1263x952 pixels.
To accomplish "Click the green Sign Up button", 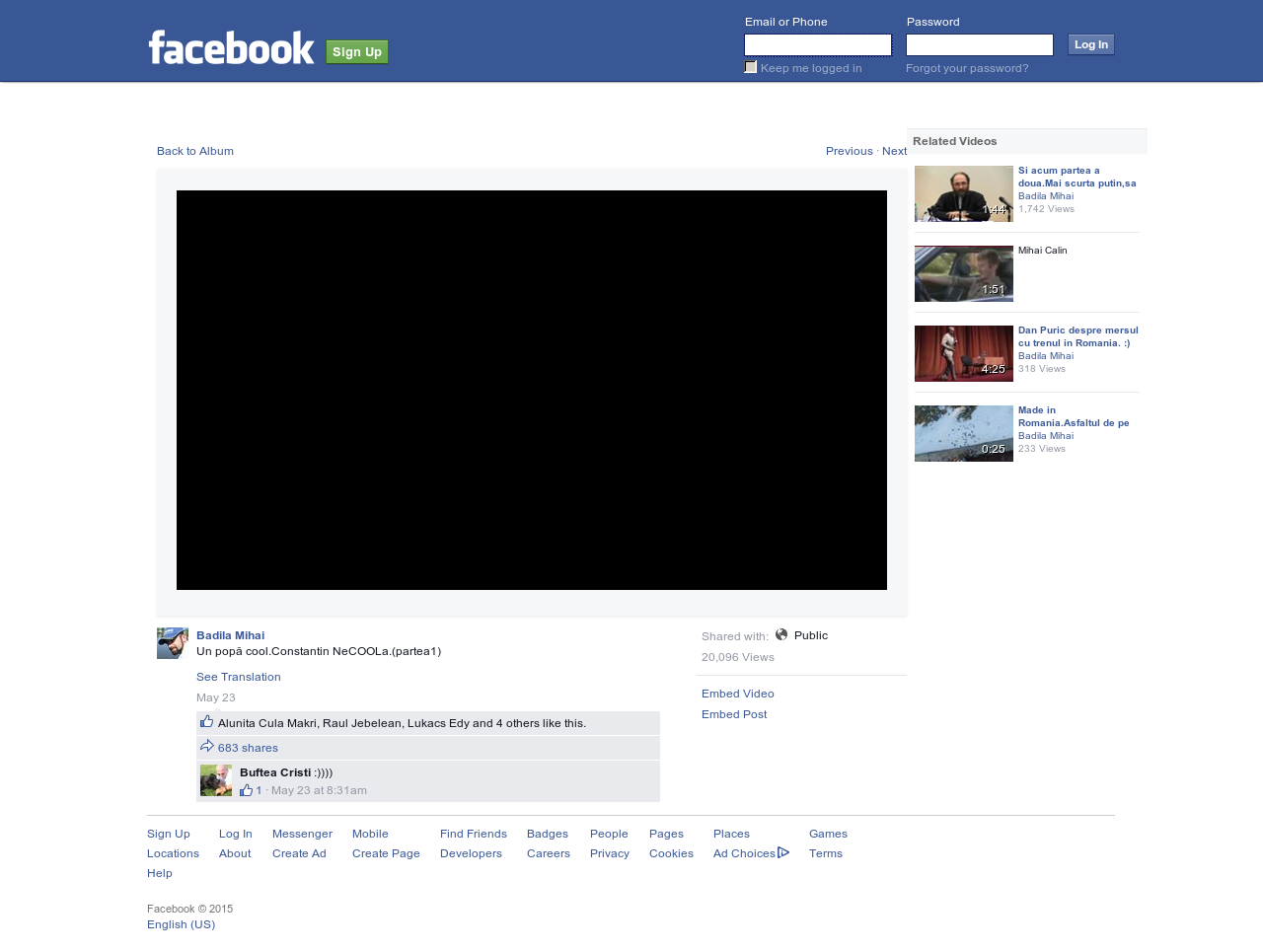I will click(357, 52).
